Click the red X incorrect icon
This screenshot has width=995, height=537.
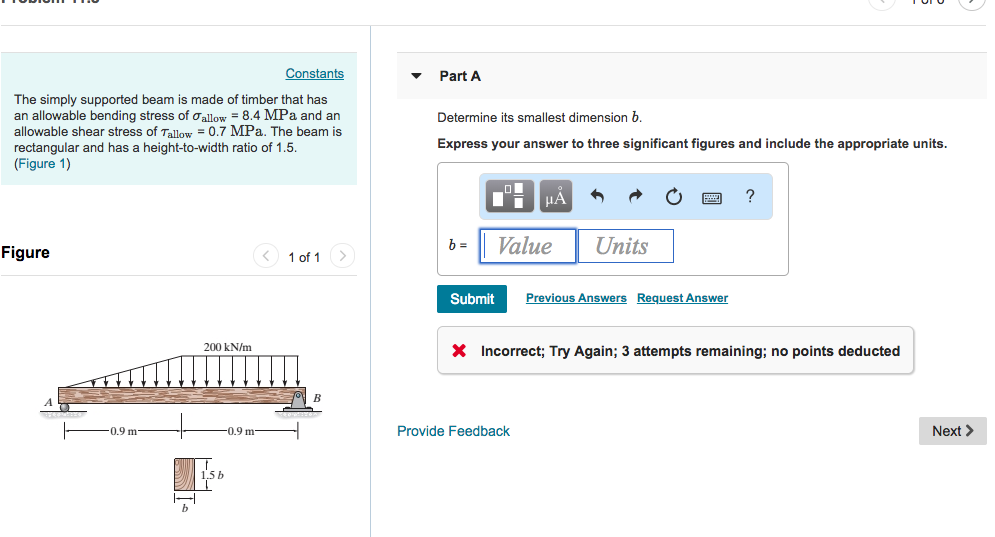tap(459, 351)
